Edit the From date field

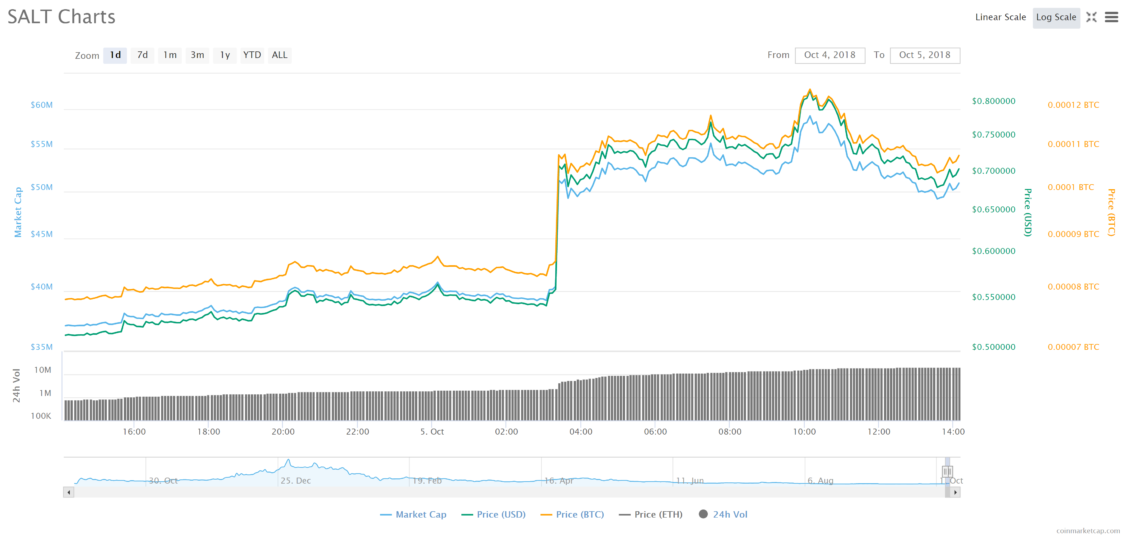point(830,55)
